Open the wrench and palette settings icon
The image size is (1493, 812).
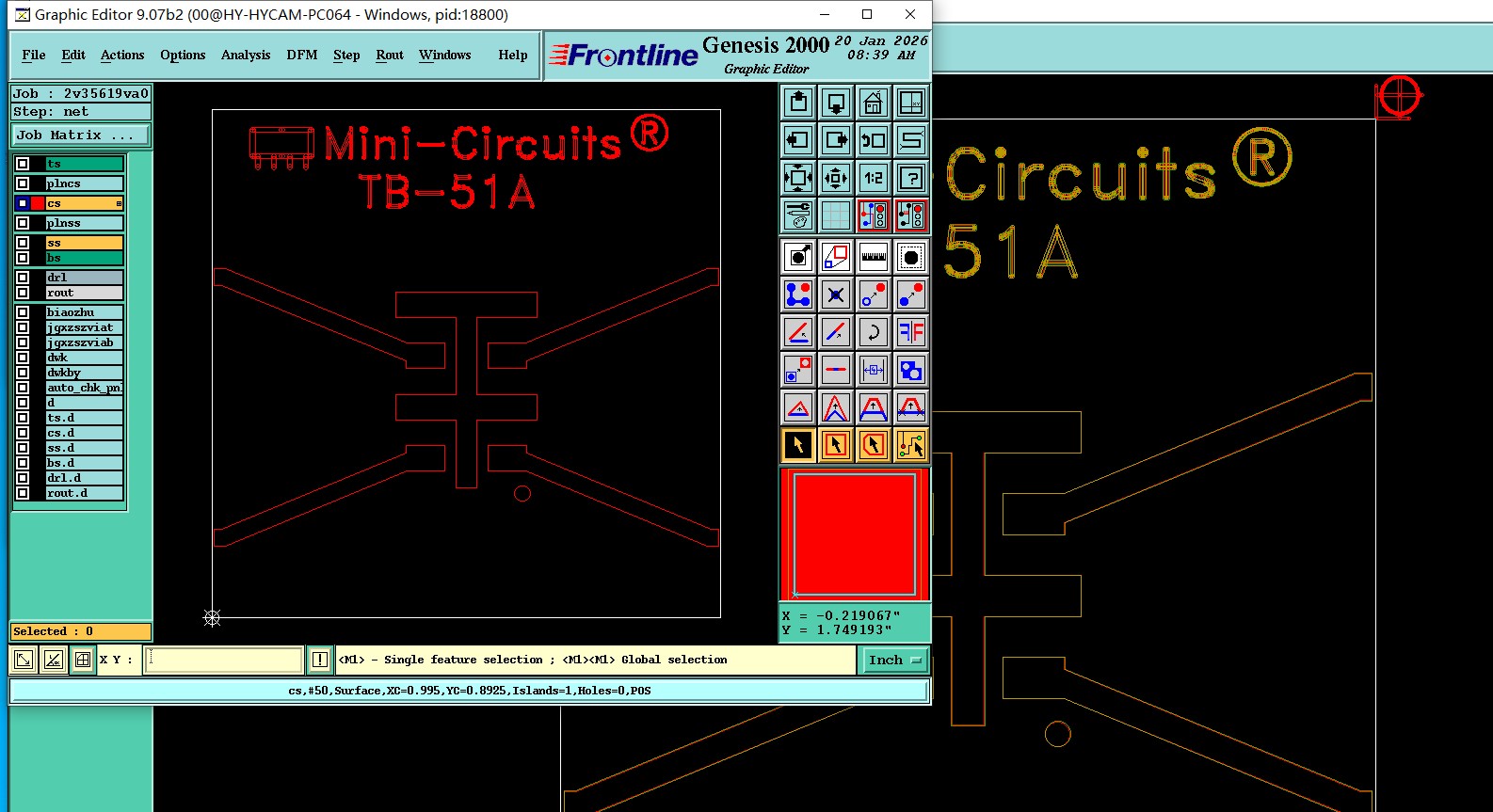coord(798,215)
